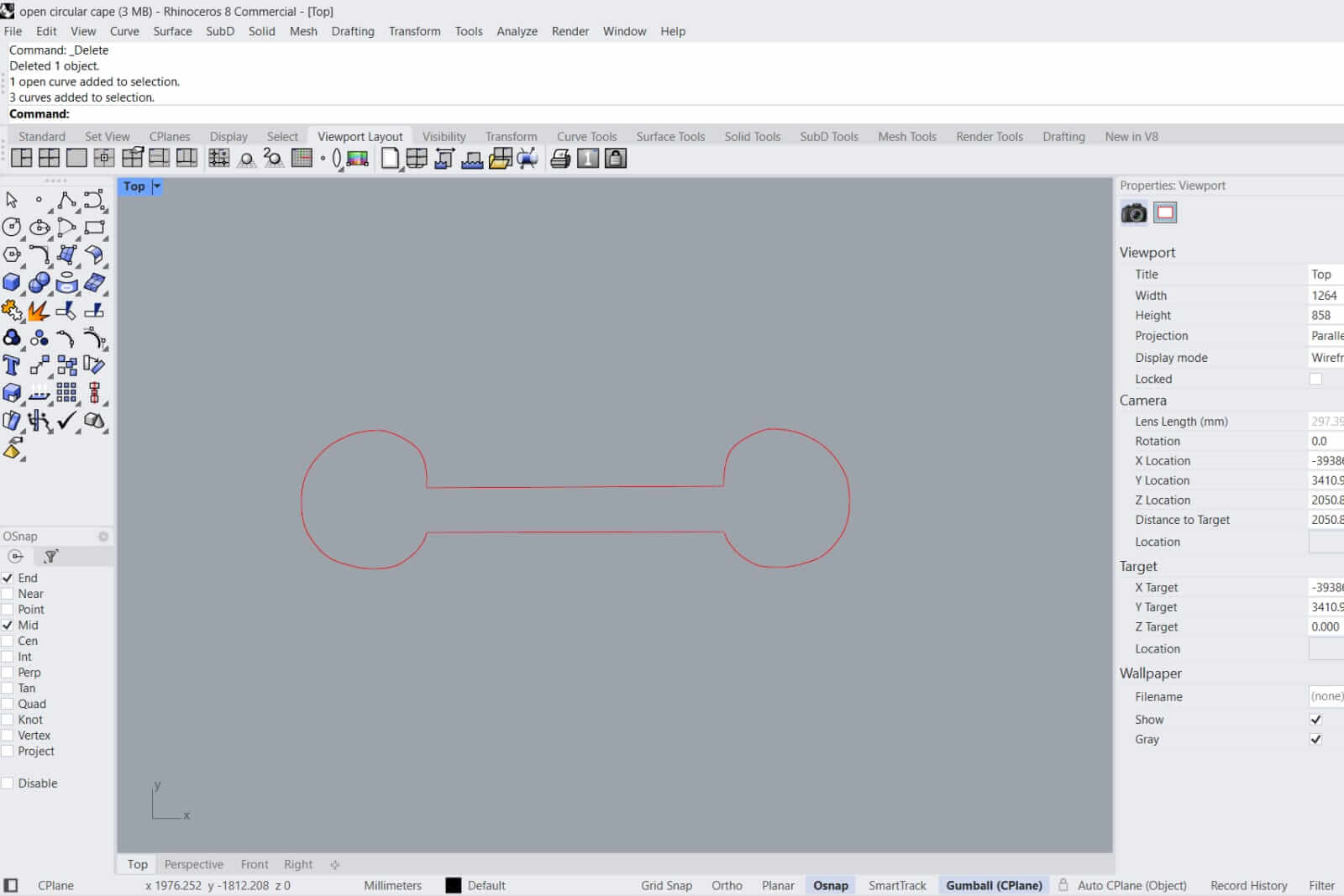Uncheck the Mid object snap
The width and height of the screenshot is (1344, 896).
(8, 626)
